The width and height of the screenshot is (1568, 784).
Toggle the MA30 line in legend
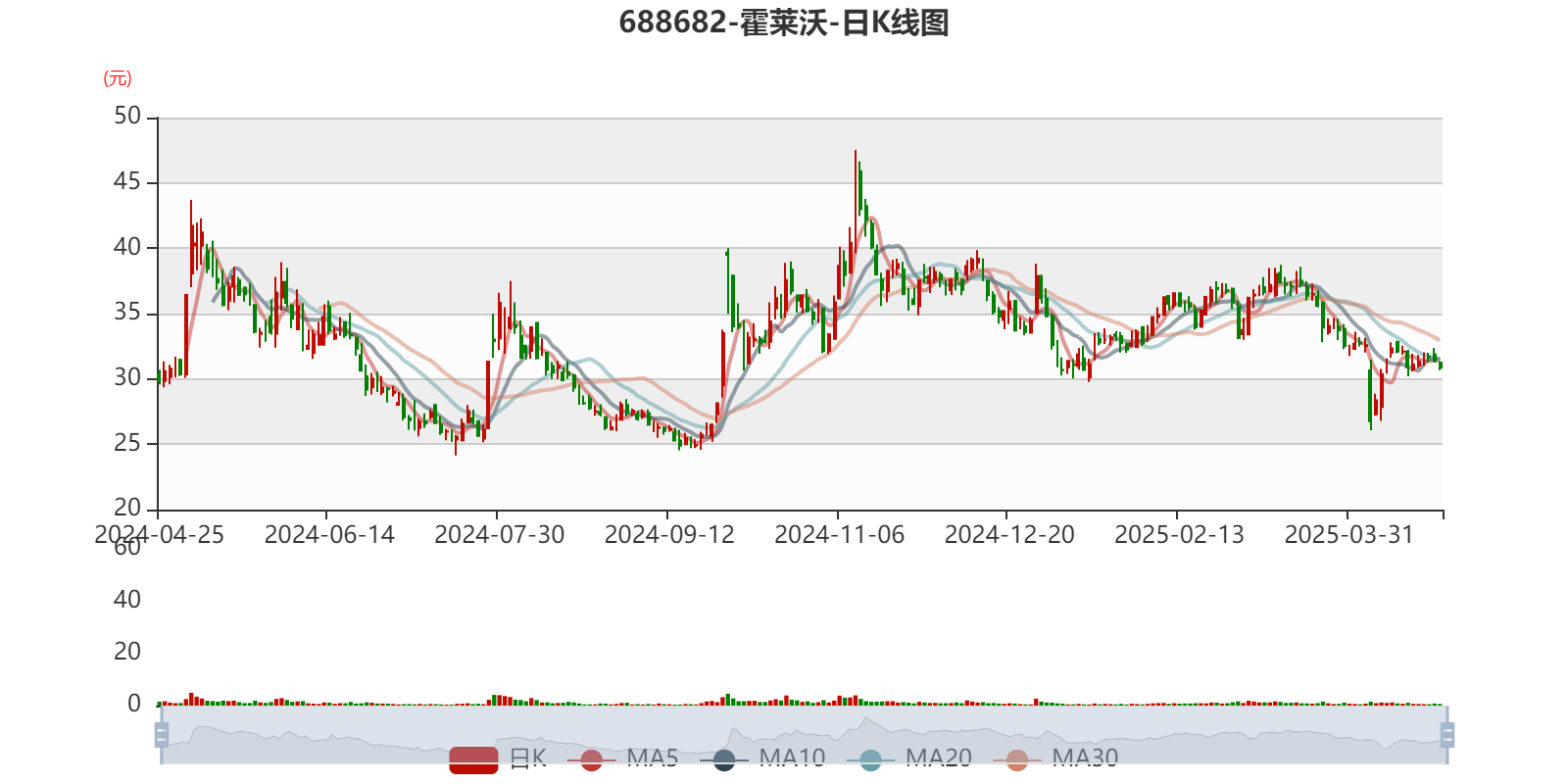pos(1055,759)
